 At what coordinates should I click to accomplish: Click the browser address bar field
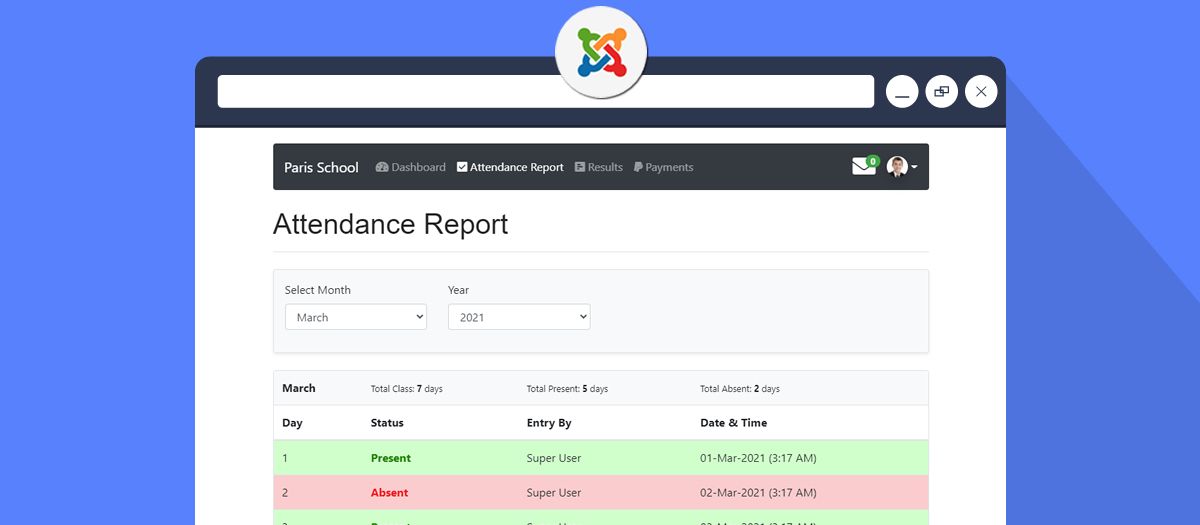[546, 91]
